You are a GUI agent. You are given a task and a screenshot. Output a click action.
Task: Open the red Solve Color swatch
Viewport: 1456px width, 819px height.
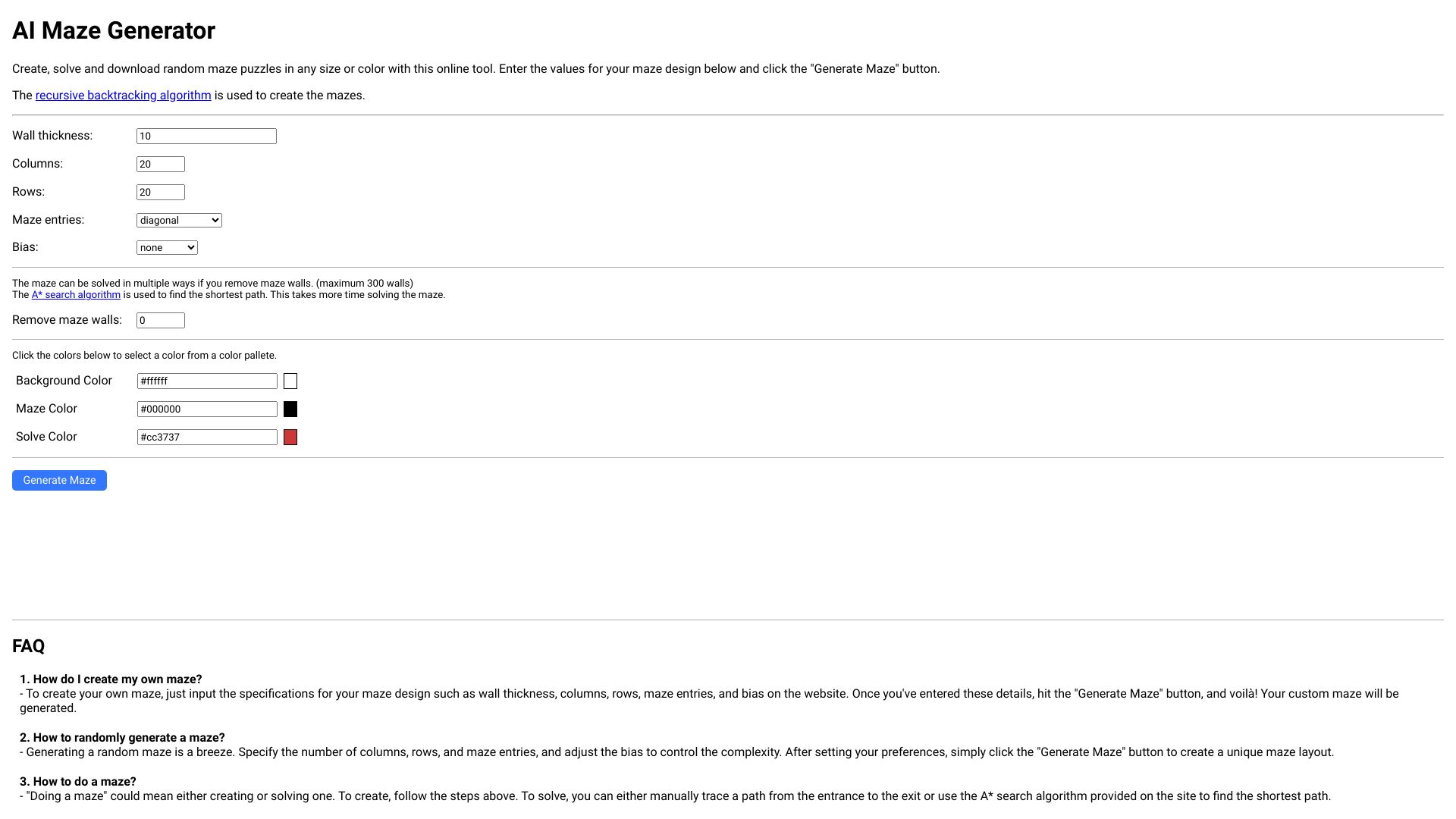pos(290,438)
